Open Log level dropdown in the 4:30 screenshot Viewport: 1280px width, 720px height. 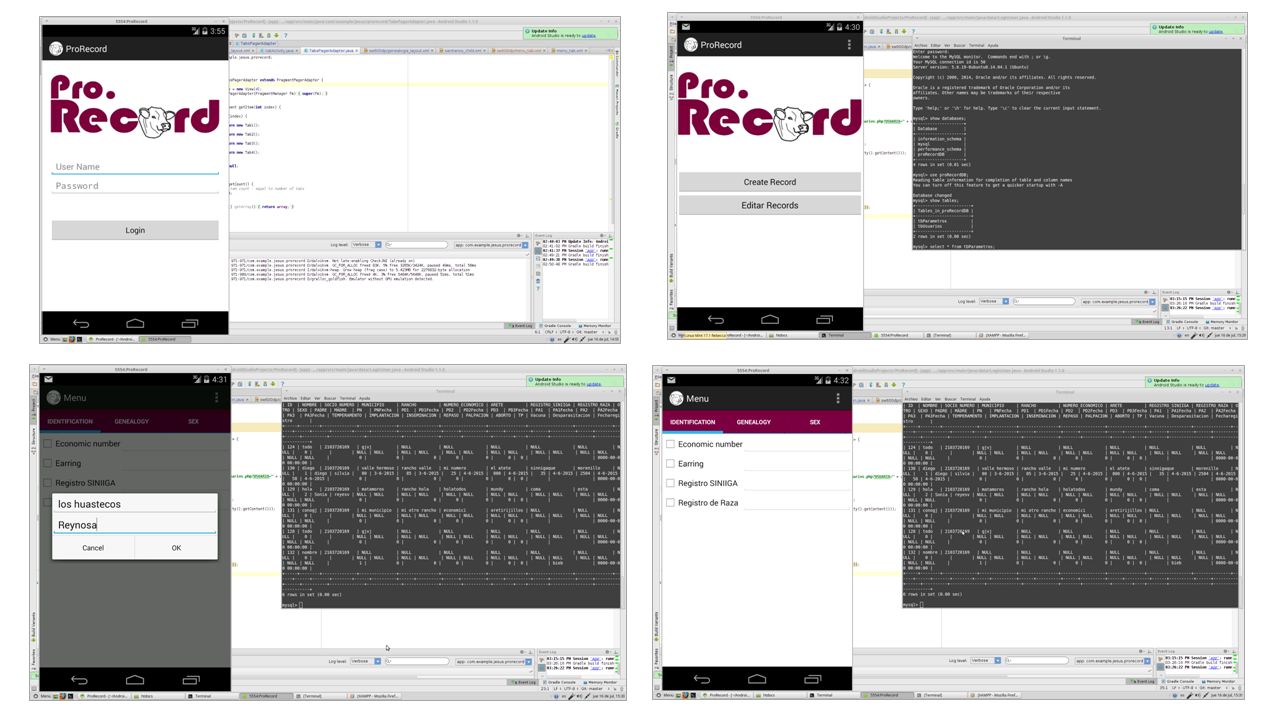[x=995, y=300]
